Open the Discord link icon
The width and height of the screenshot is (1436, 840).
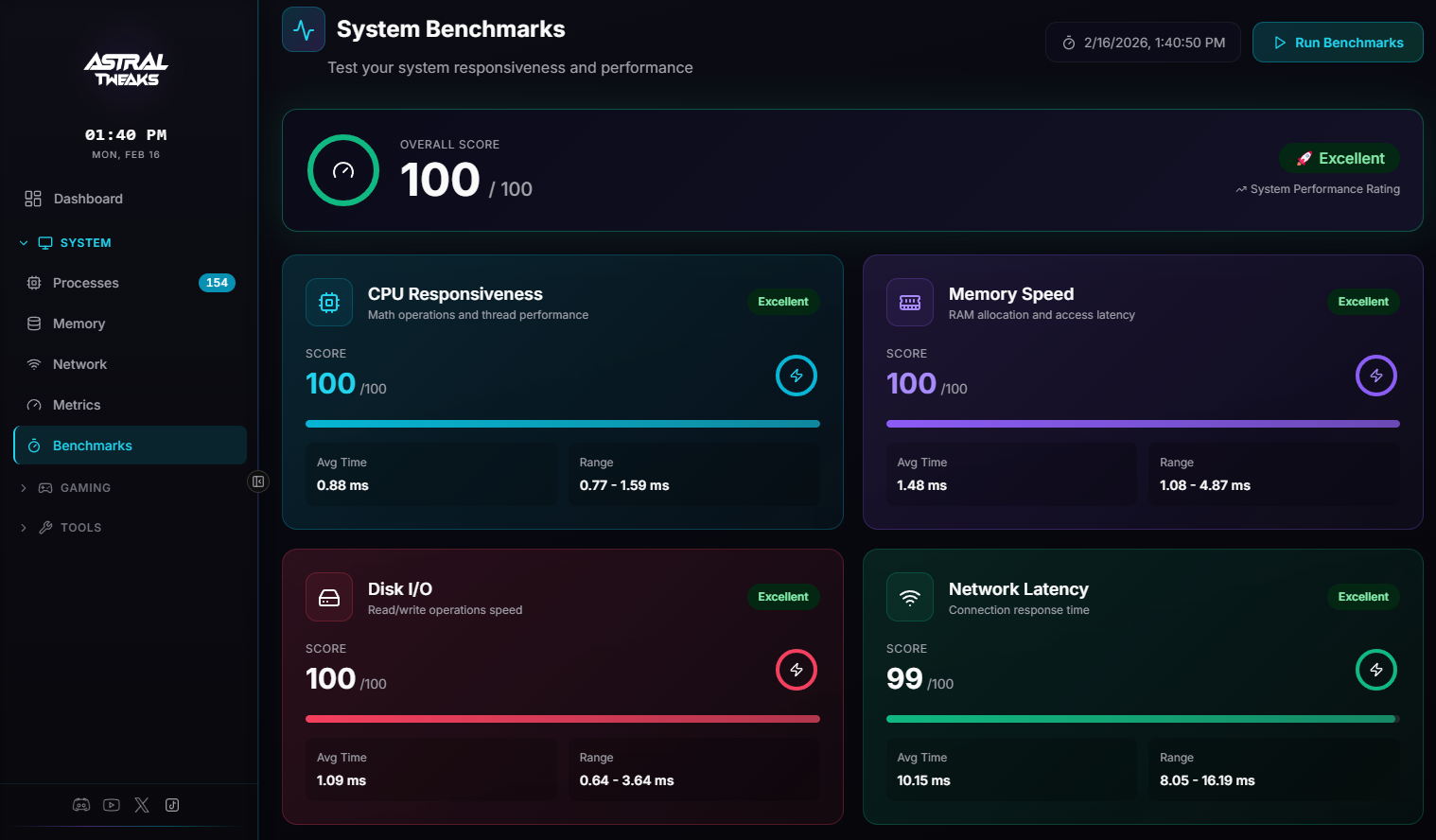point(81,805)
